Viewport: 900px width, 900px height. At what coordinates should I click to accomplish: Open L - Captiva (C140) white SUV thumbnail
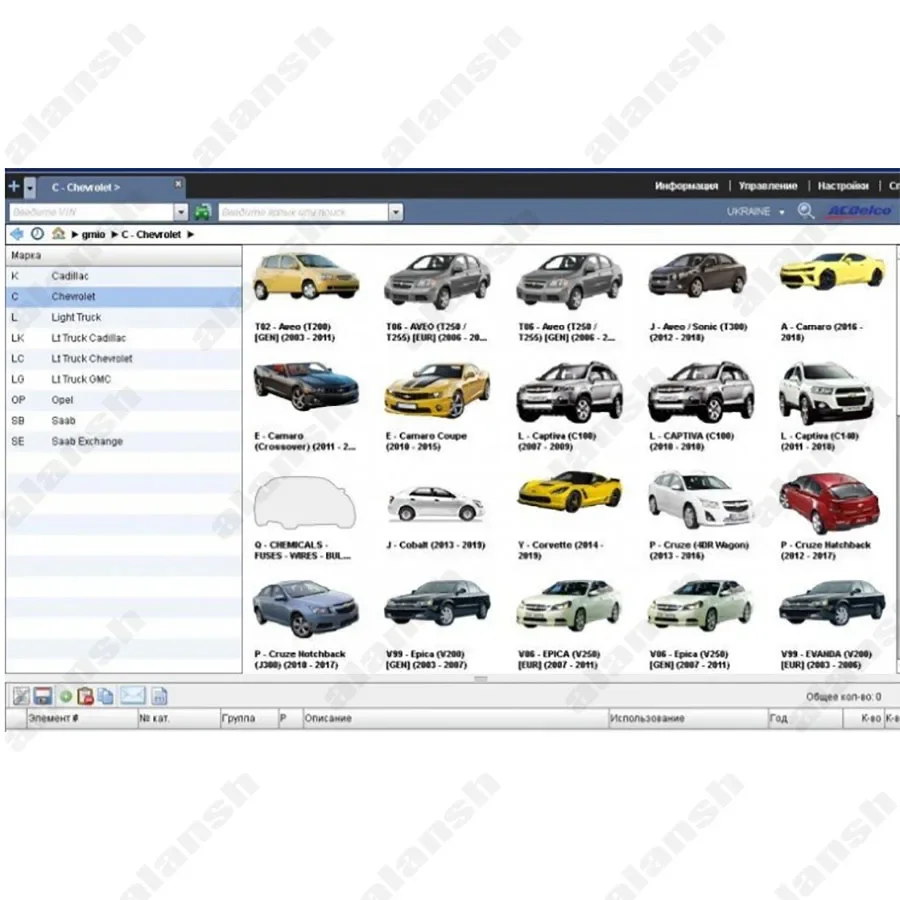pyautogui.click(x=827, y=393)
